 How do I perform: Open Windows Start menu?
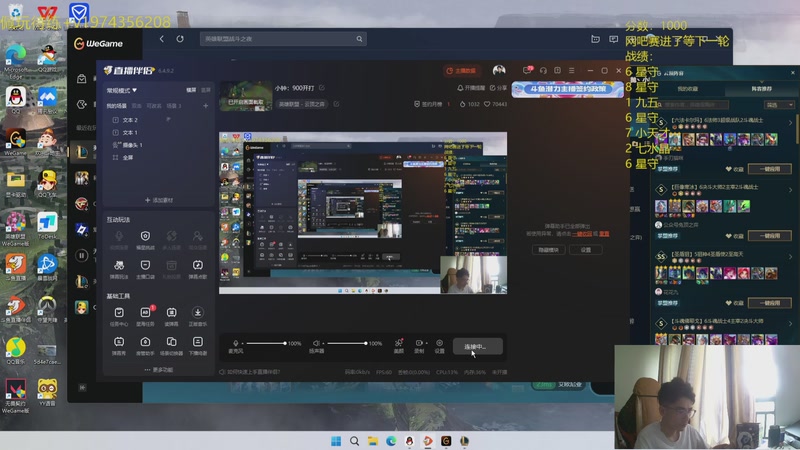[x=336, y=441]
